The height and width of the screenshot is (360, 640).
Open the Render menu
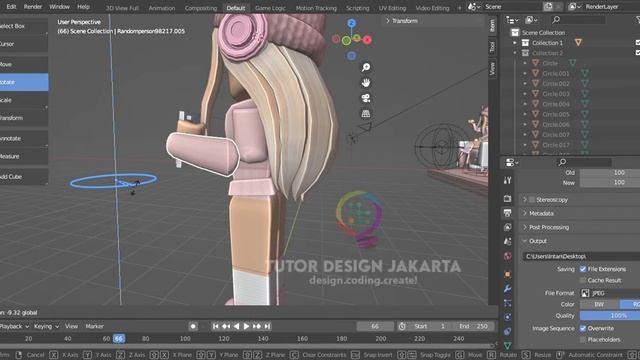point(33,7)
